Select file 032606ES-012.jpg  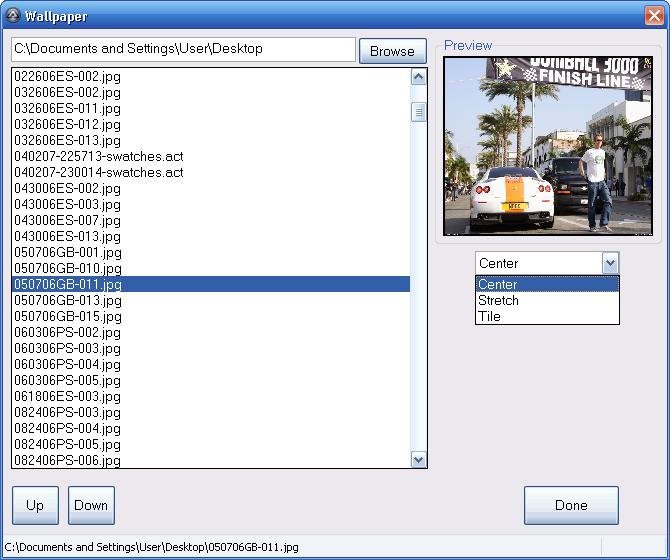coord(211,125)
